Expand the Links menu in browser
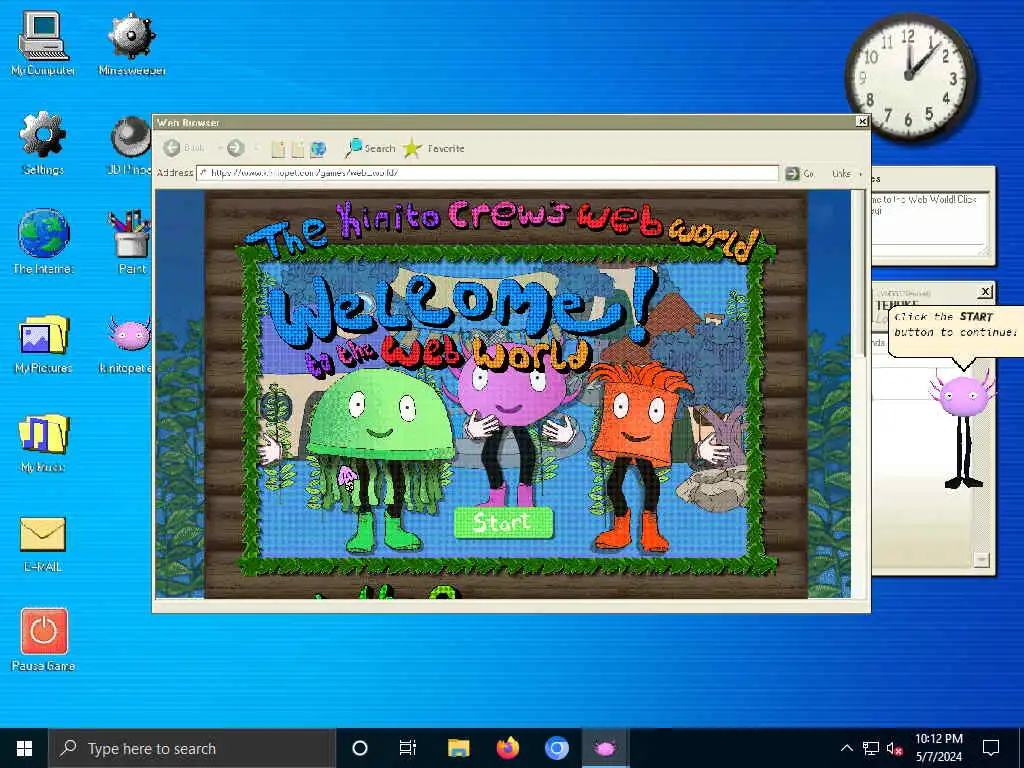 847,173
